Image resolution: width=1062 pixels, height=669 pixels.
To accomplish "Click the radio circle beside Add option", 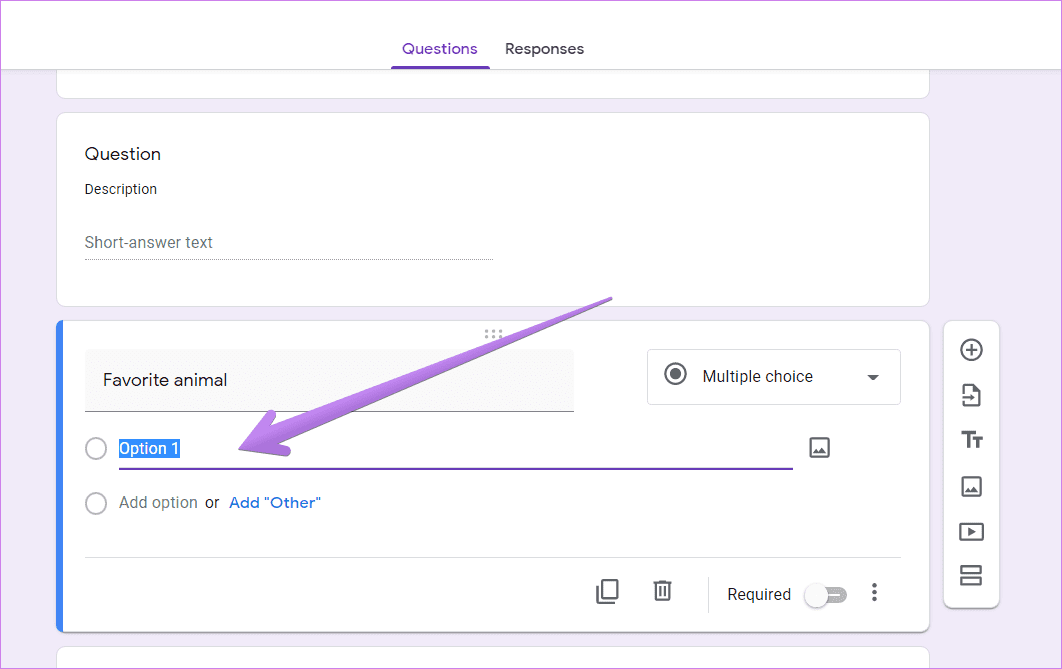I will tap(95, 503).
